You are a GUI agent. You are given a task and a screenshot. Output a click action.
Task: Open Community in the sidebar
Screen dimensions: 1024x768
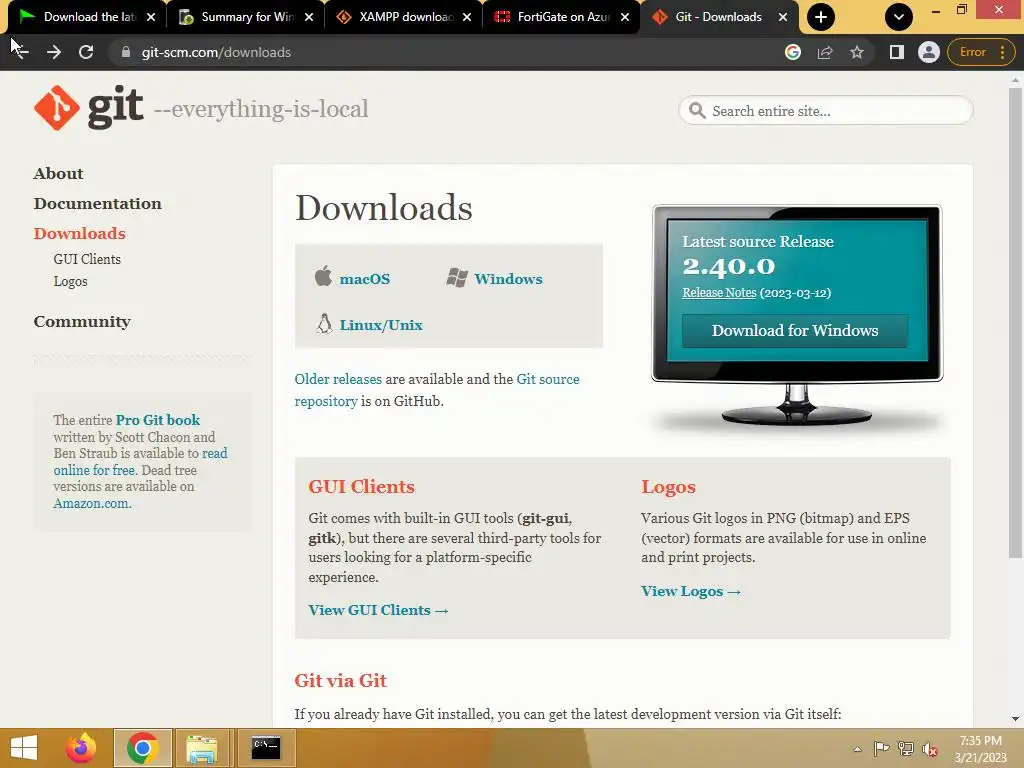click(x=82, y=321)
